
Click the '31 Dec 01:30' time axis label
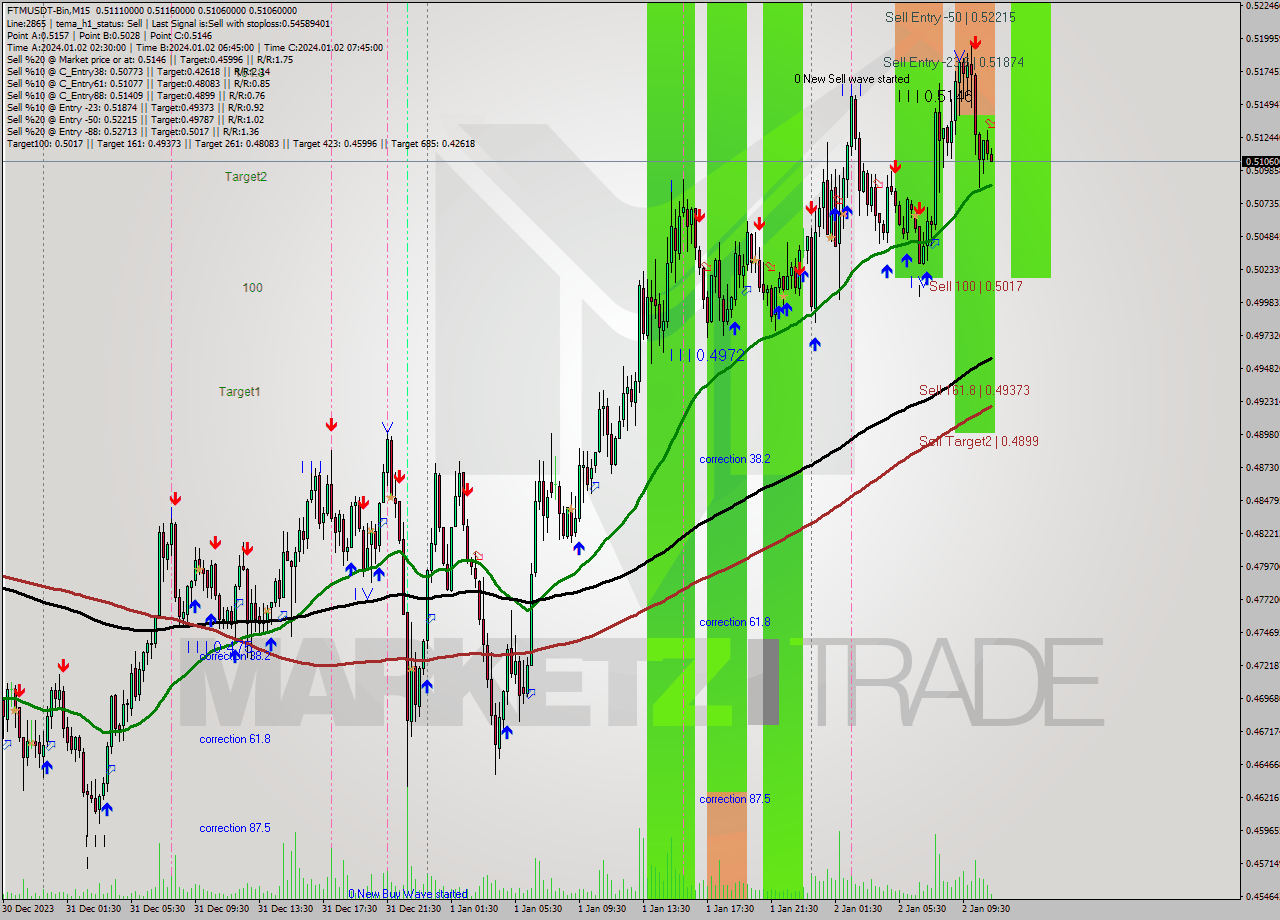[x=92, y=909]
